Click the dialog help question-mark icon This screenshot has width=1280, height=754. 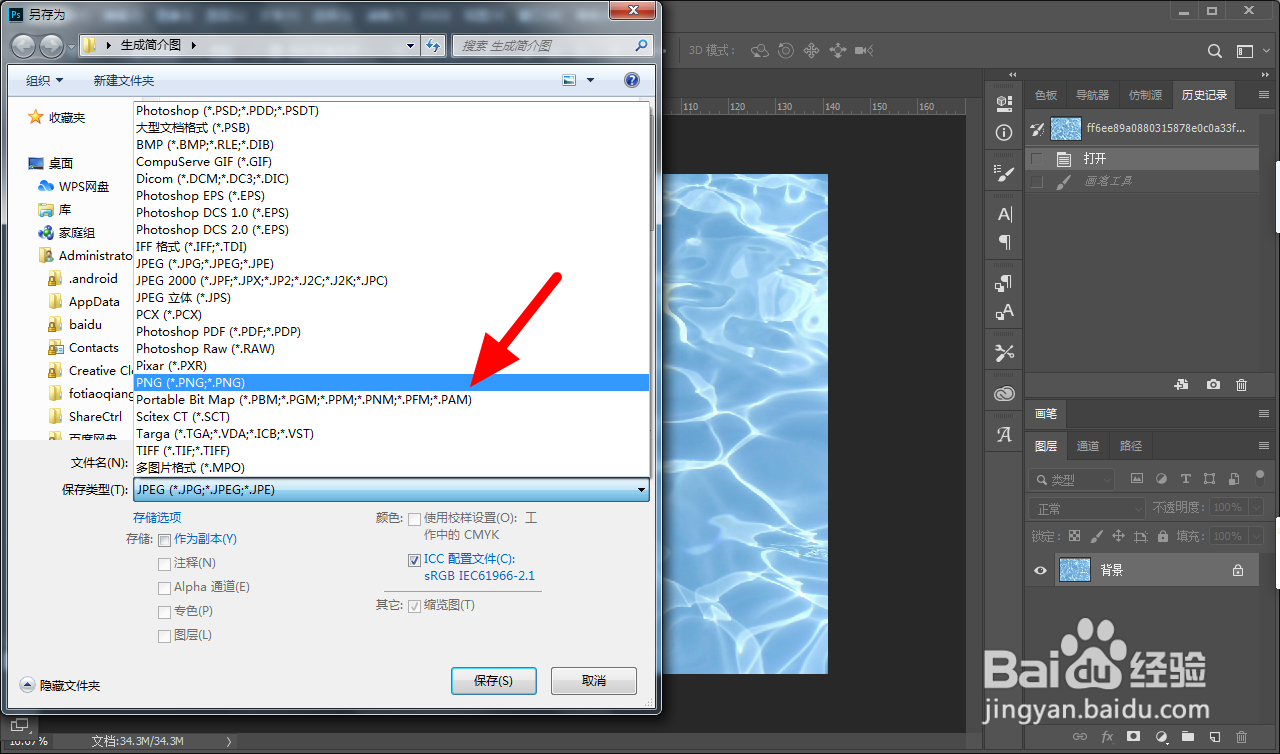[632, 80]
